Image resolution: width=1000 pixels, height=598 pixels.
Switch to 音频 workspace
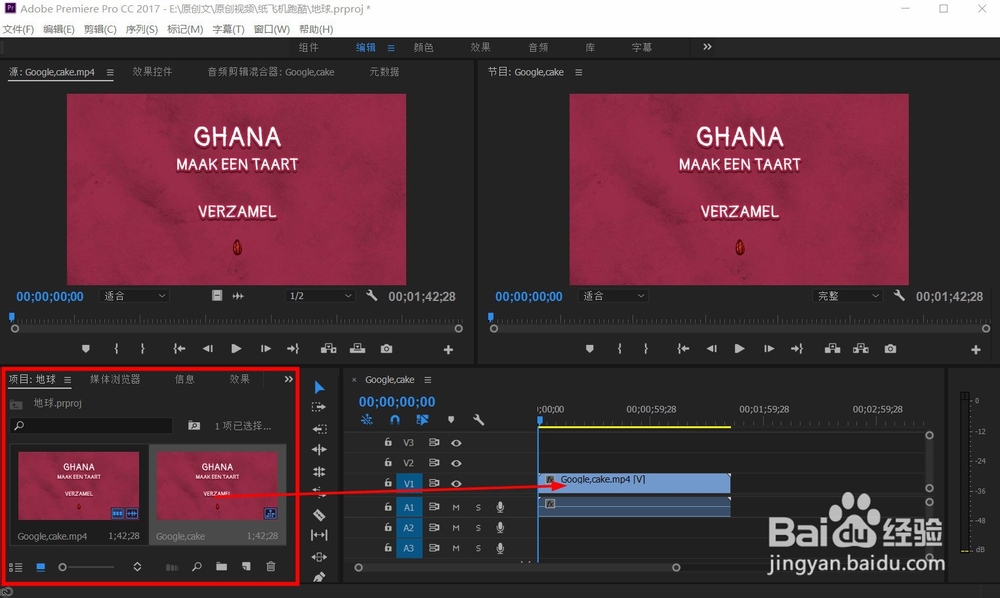point(538,47)
